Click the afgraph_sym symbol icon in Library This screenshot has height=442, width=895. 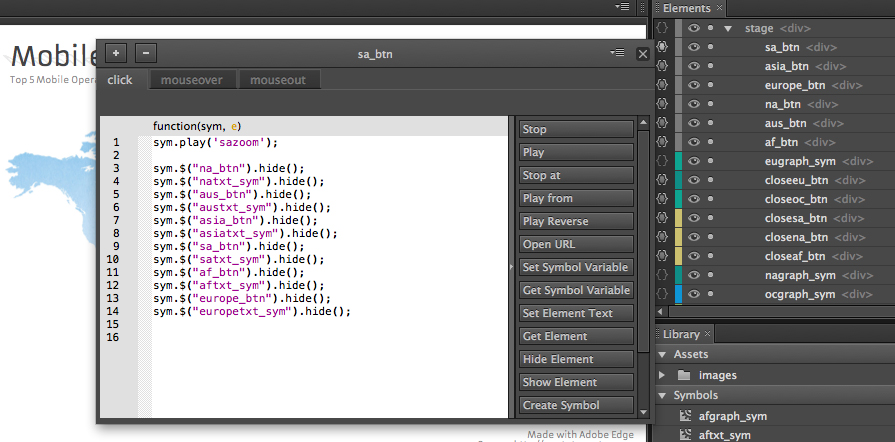(685, 415)
